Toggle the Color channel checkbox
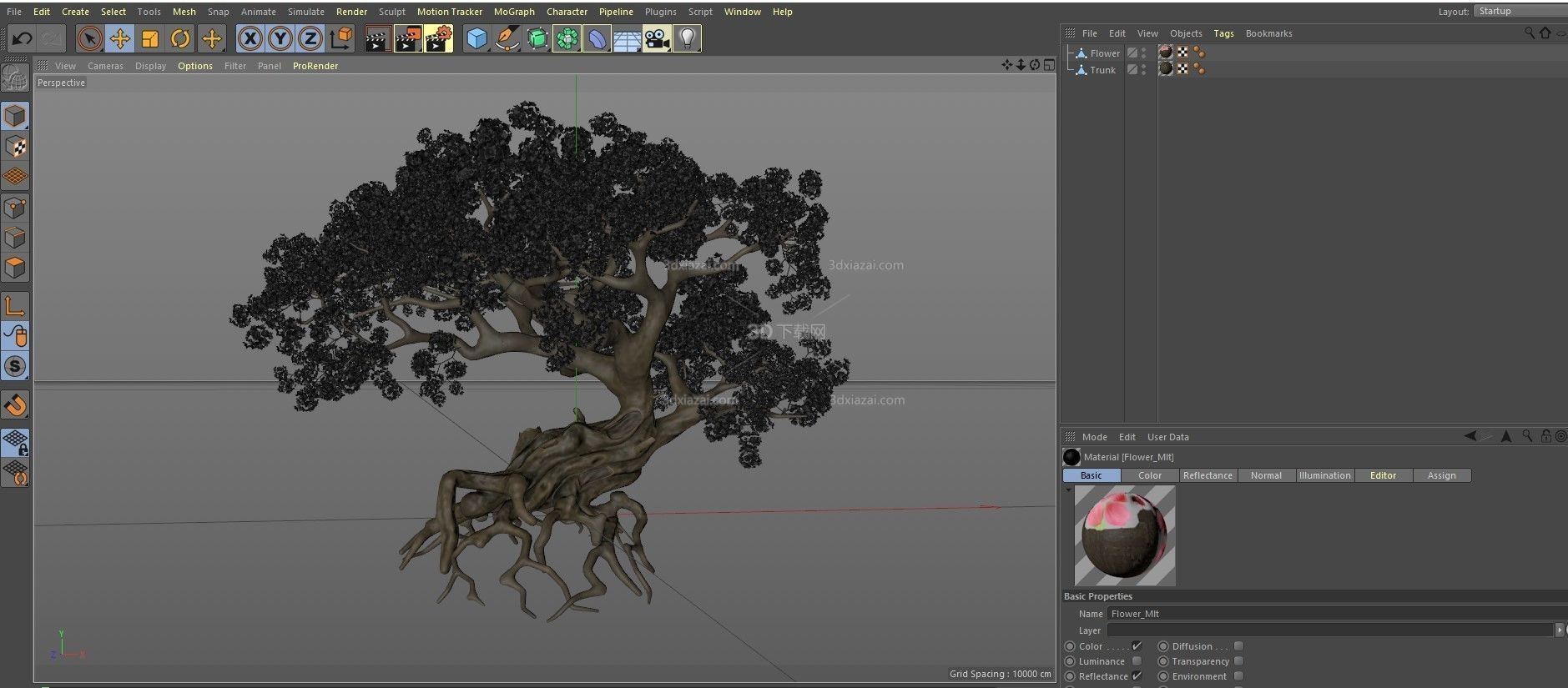This screenshot has height=688, width=1568. (1137, 646)
